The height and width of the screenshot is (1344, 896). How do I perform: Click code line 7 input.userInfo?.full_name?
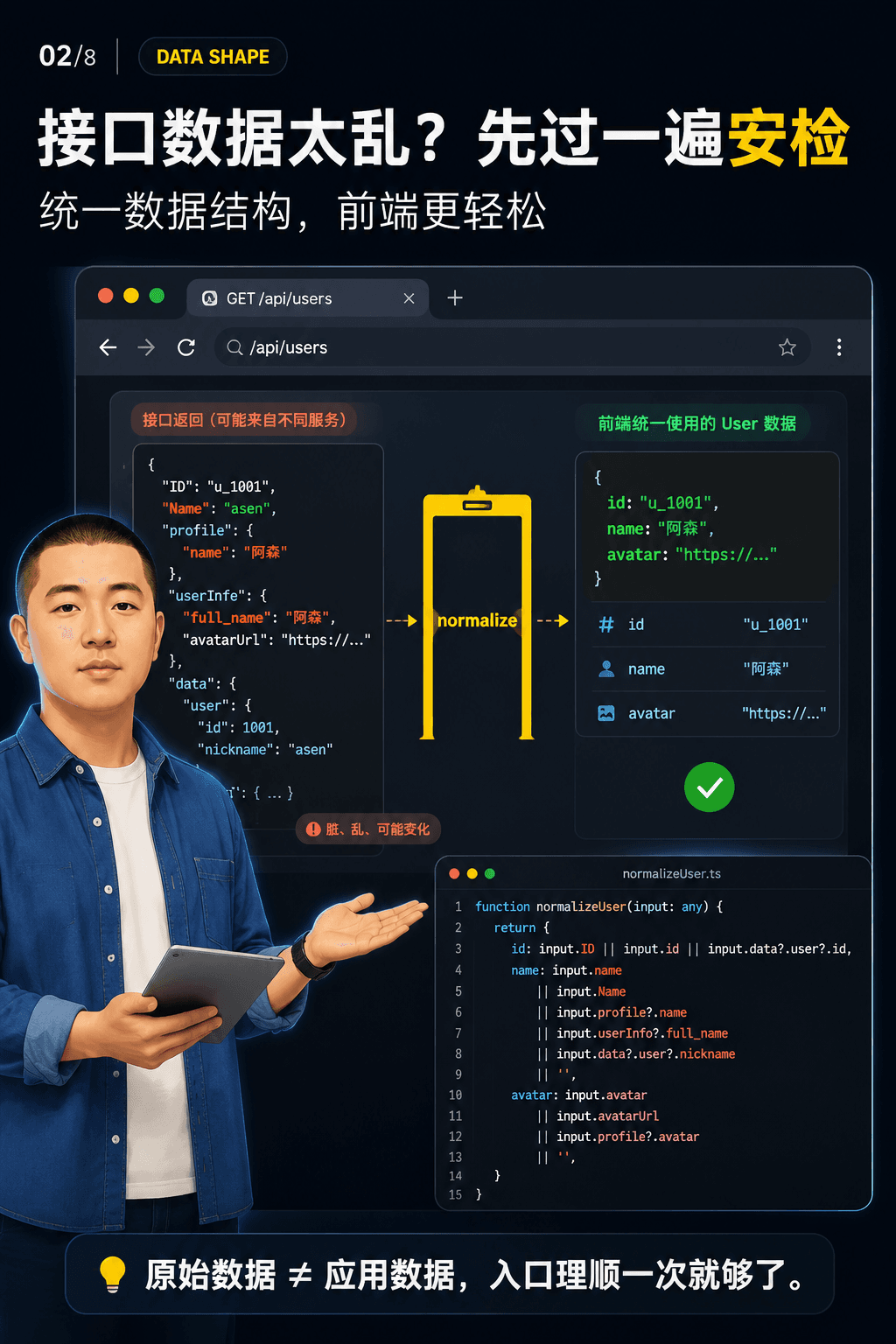(633, 1033)
